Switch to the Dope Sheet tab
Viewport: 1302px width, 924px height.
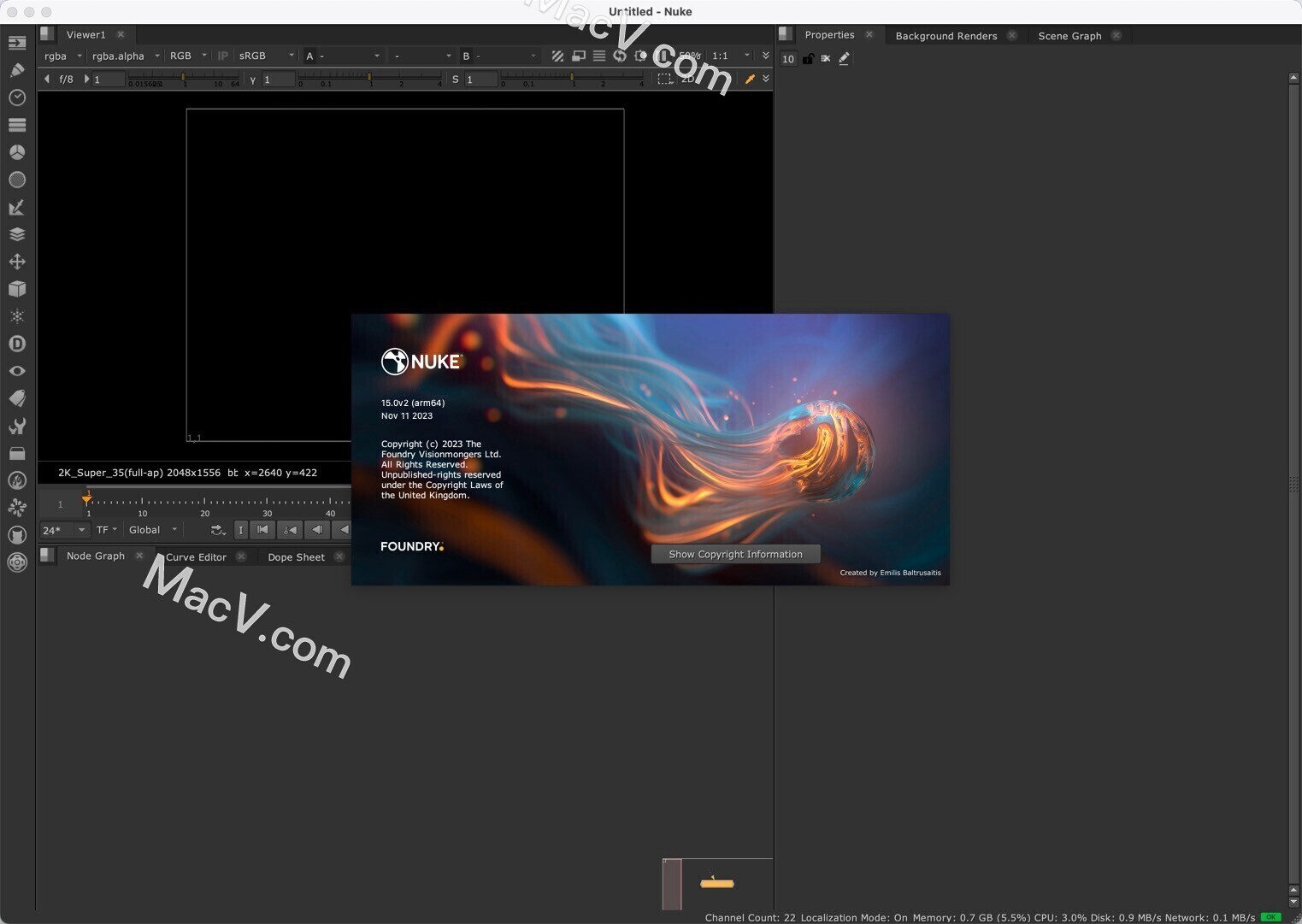point(296,556)
